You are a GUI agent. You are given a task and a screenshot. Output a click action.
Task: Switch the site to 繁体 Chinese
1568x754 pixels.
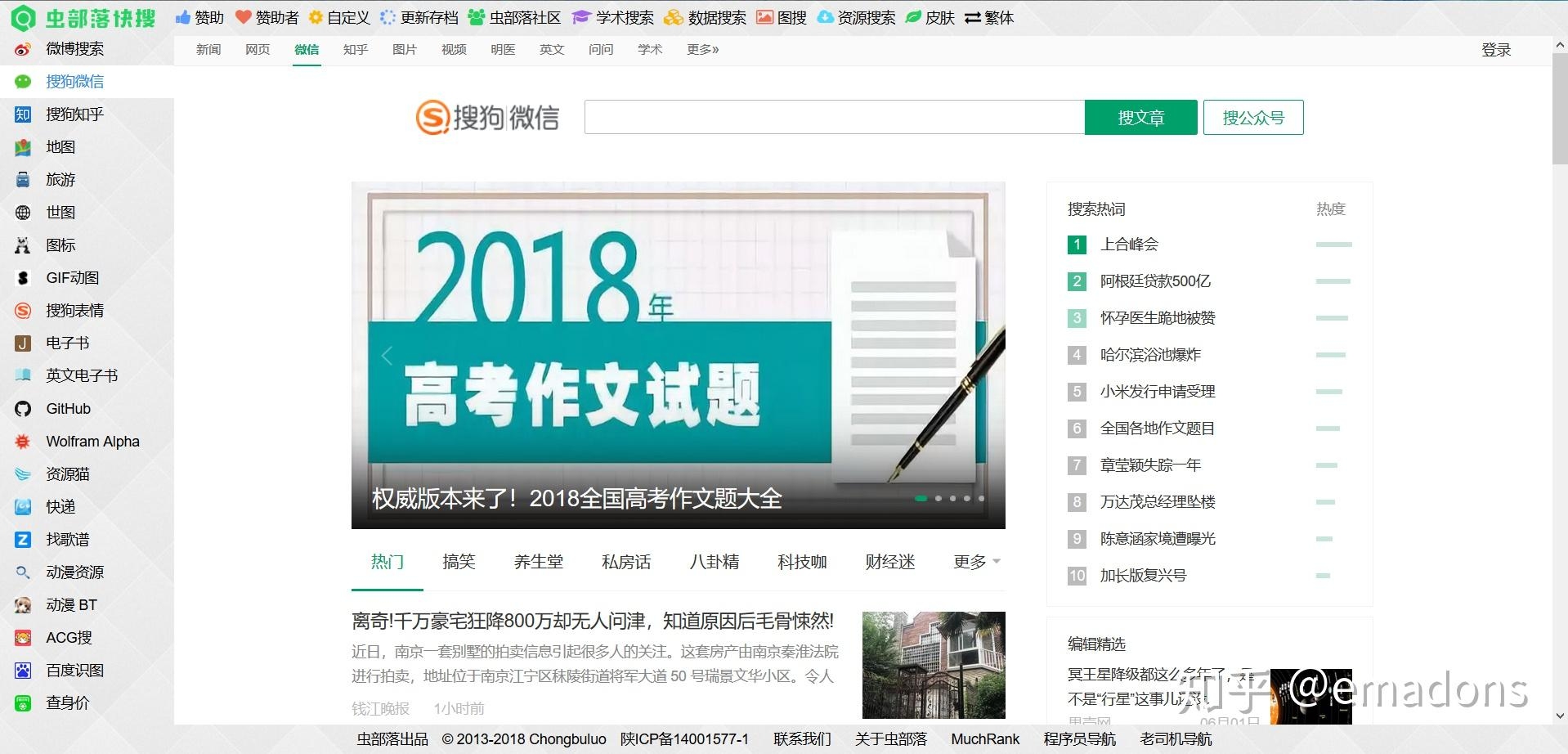998,17
